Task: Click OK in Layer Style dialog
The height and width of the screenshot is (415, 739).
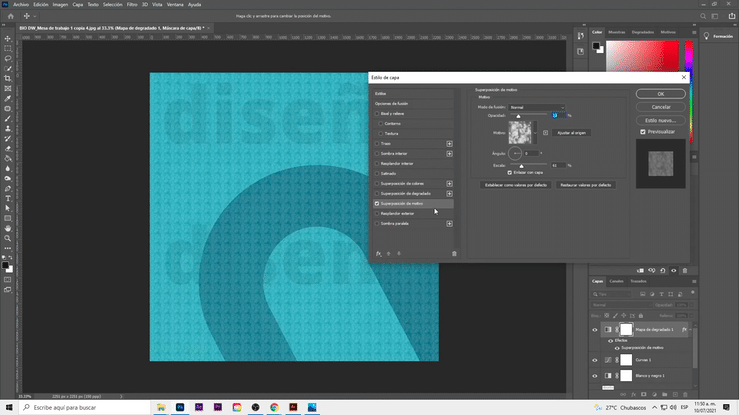Action: [661, 94]
